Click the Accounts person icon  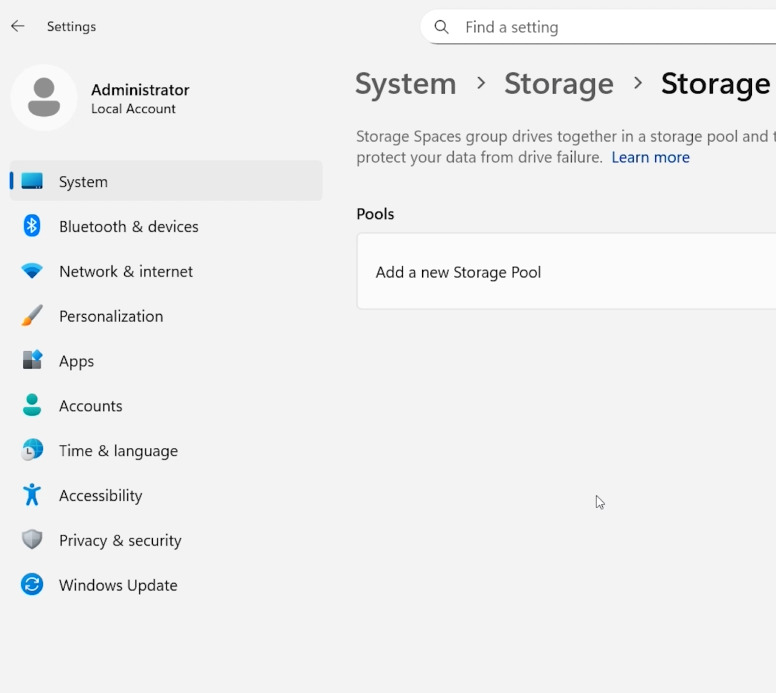pos(32,405)
